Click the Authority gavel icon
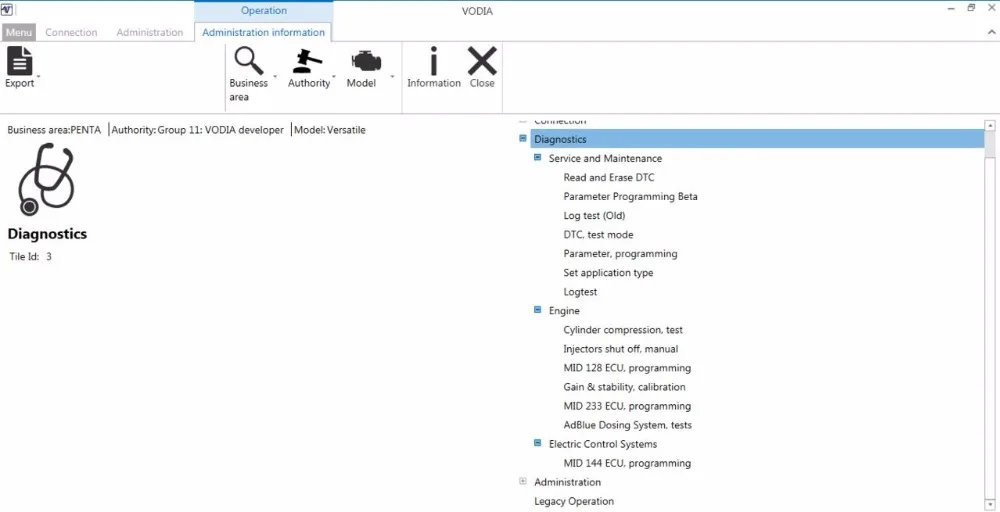 pyautogui.click(x=307, y=61)
